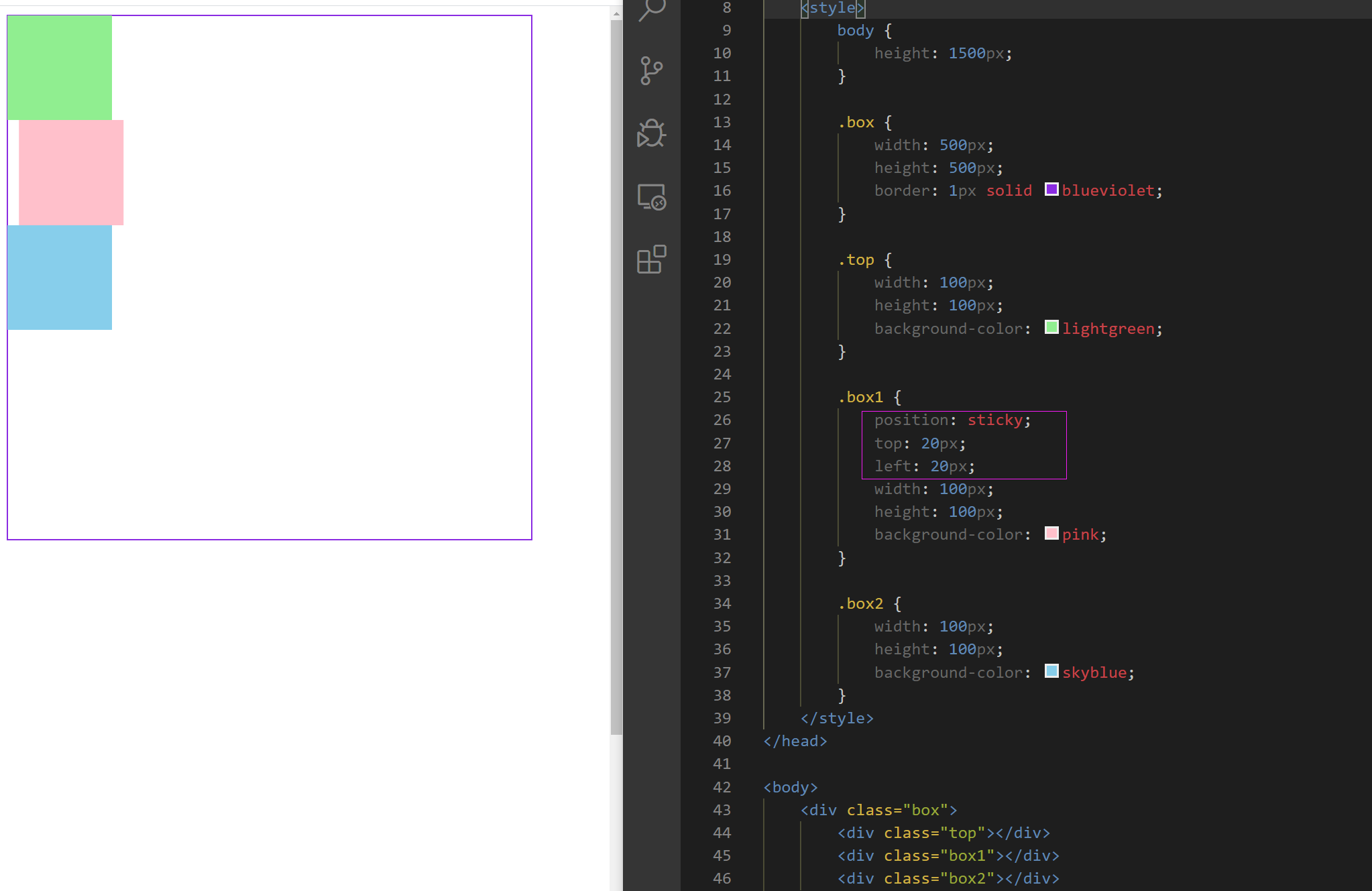Click the browser preview vertical scrollbar
1372x891 pixels.
[x=616, y=375]
